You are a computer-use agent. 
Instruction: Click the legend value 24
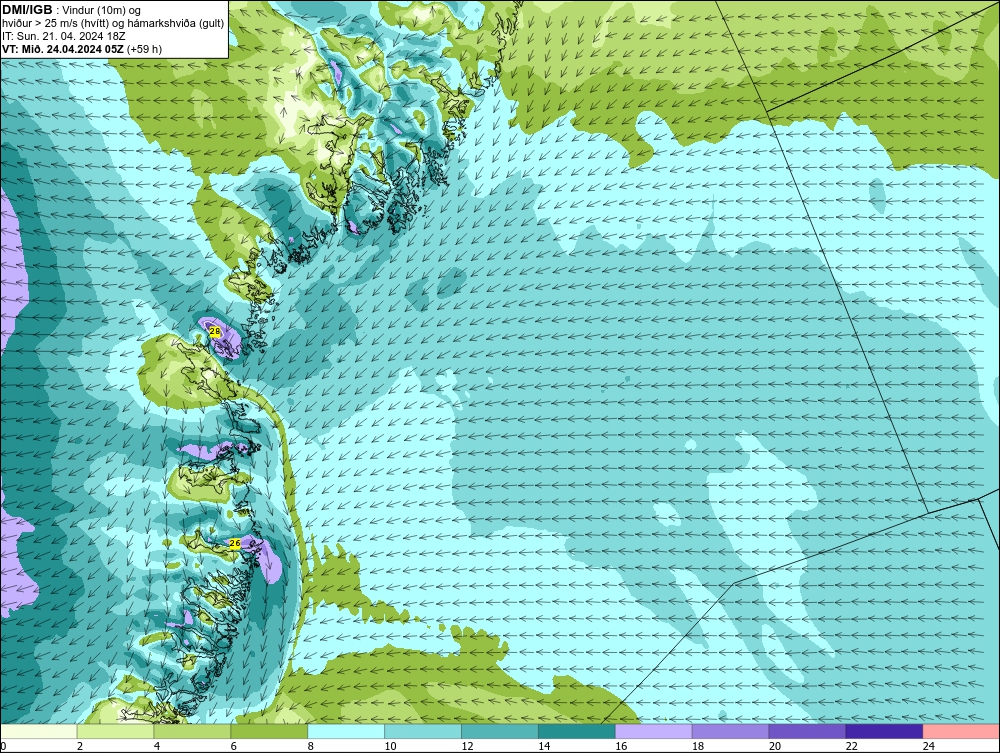929,746
